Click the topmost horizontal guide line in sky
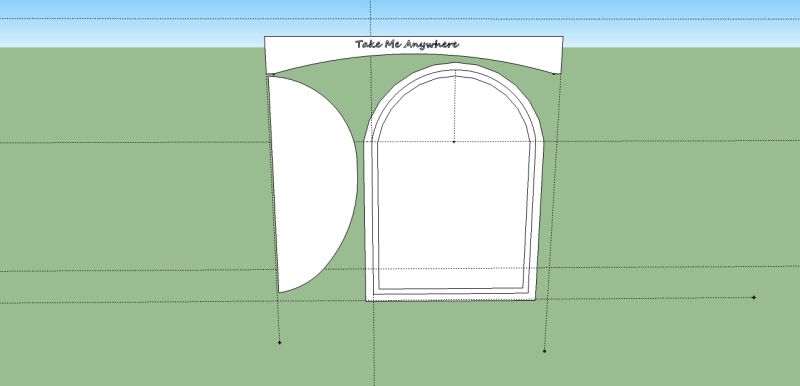The image size is (800, 386). 153,19
